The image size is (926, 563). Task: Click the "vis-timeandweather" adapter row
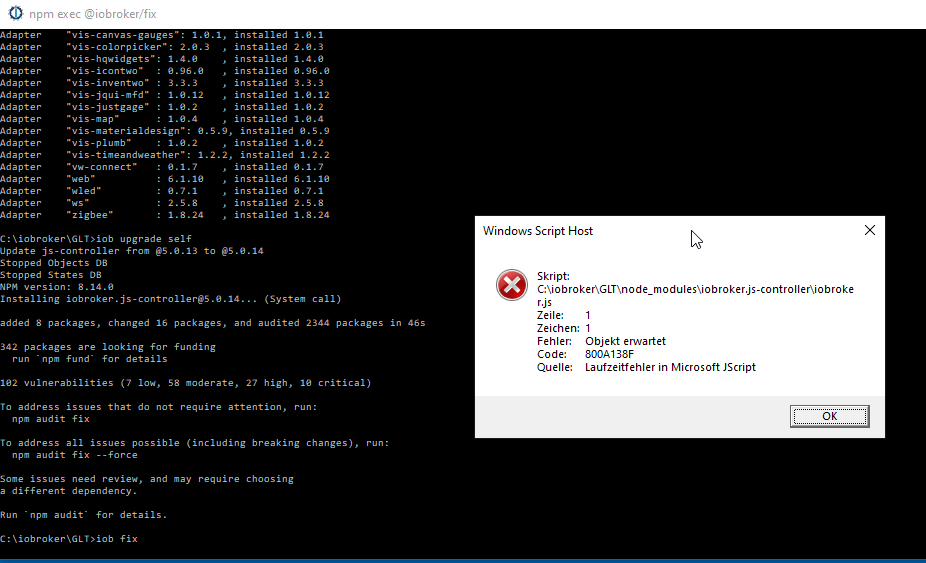click(165, 155)
